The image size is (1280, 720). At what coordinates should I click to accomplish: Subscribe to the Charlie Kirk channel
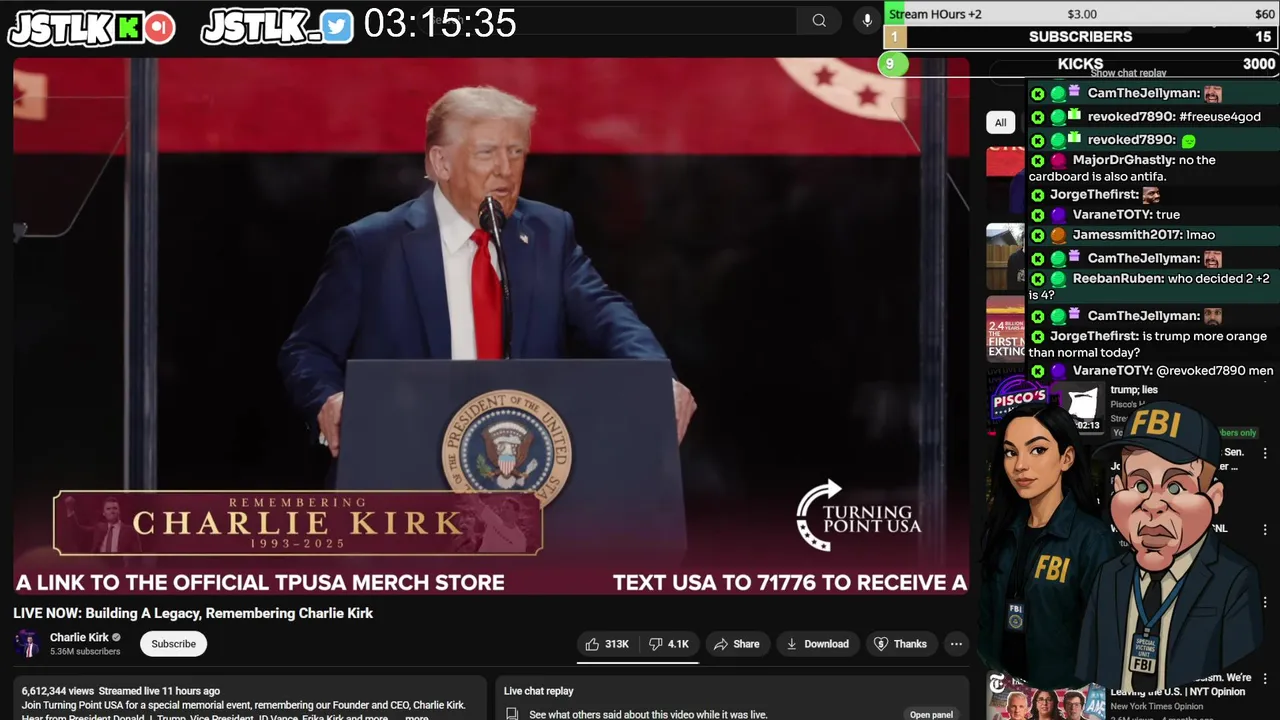pos(173,644)
